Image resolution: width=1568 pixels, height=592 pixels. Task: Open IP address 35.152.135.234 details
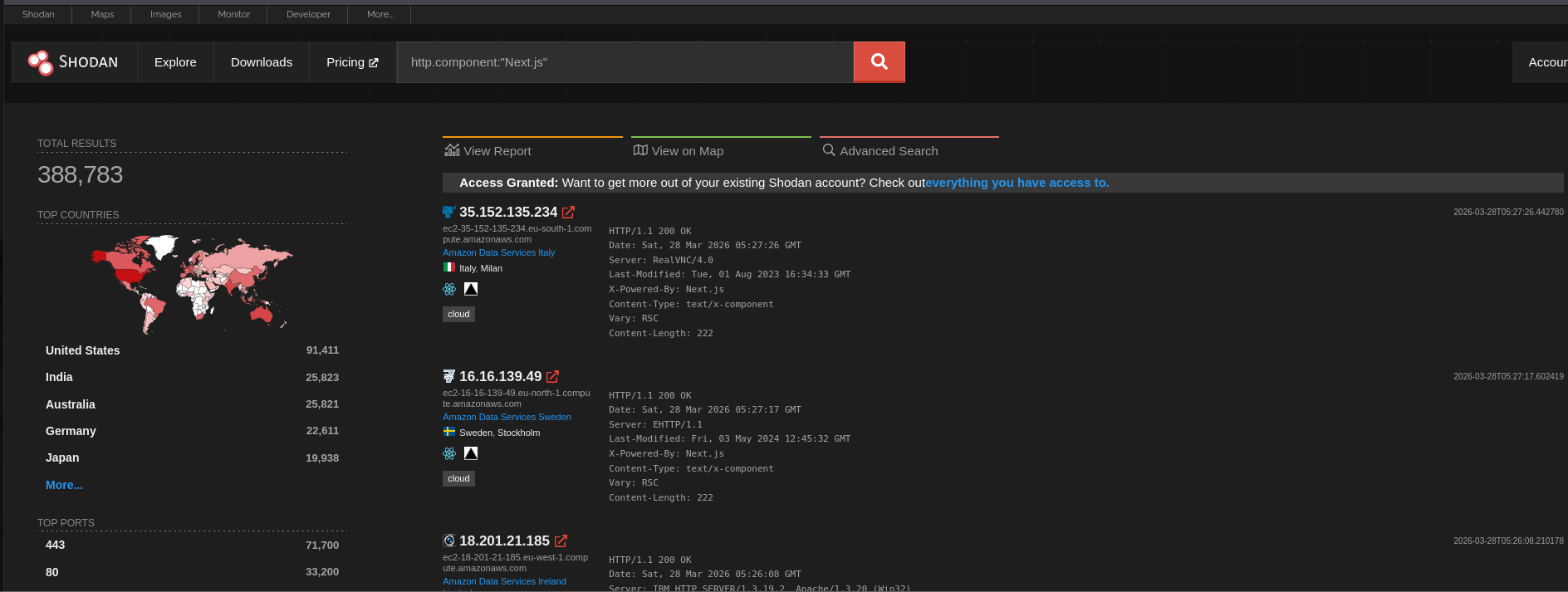(508, 213)
